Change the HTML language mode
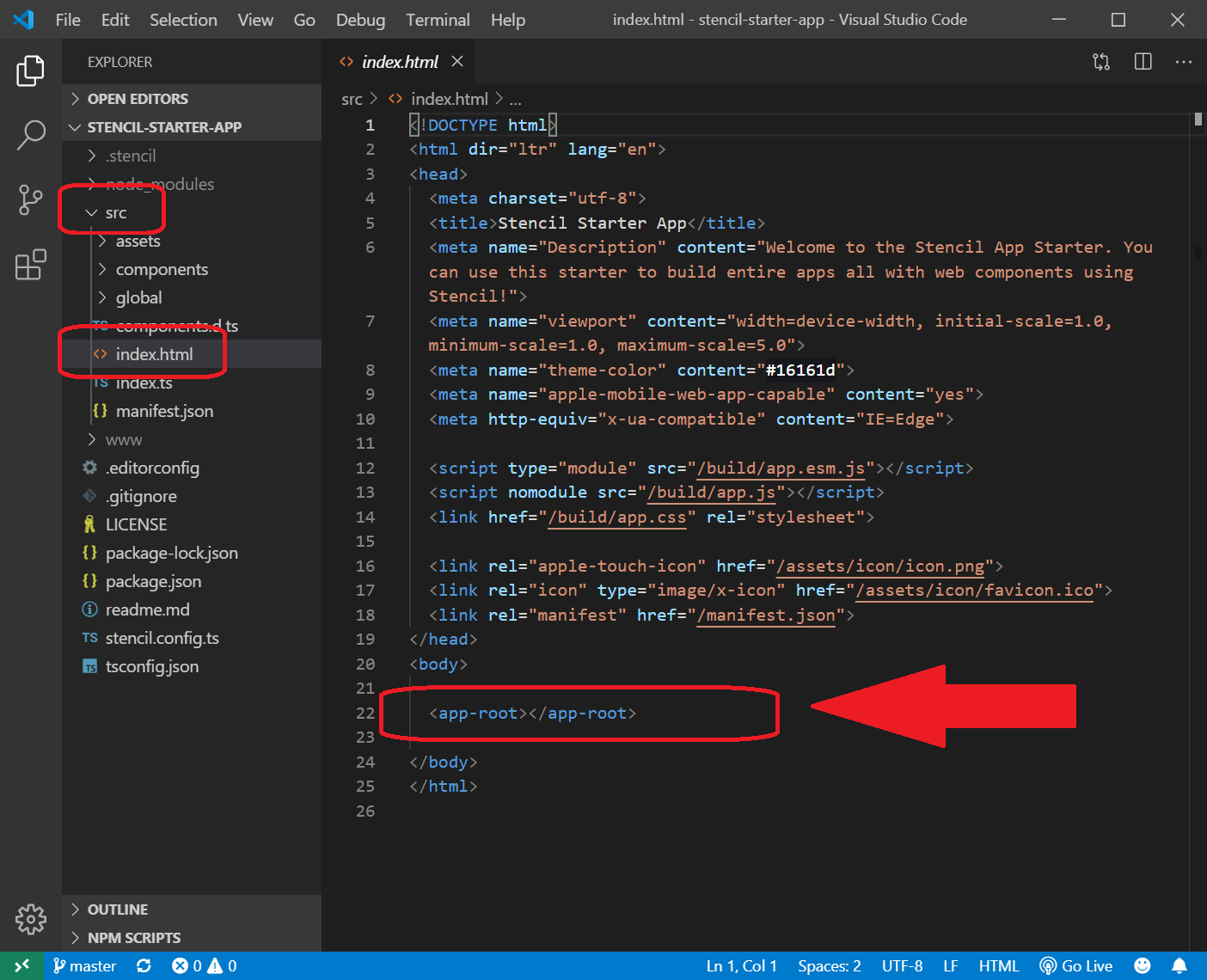 point(998,966)
